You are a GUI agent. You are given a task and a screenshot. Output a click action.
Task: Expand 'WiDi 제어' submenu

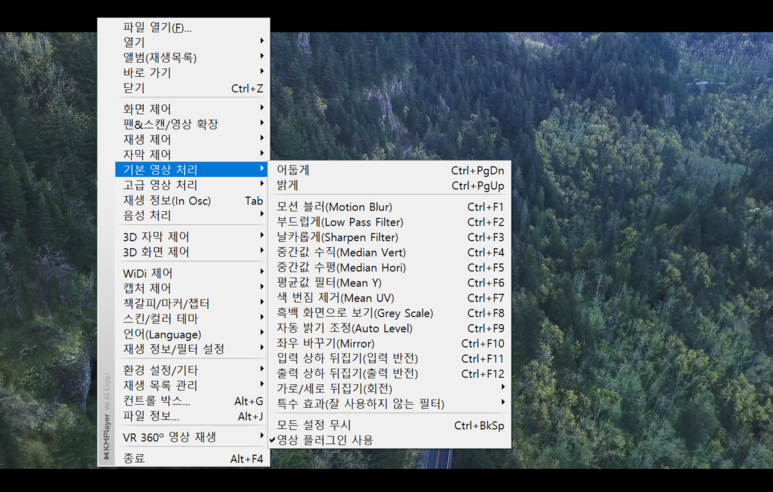[191, 273]
